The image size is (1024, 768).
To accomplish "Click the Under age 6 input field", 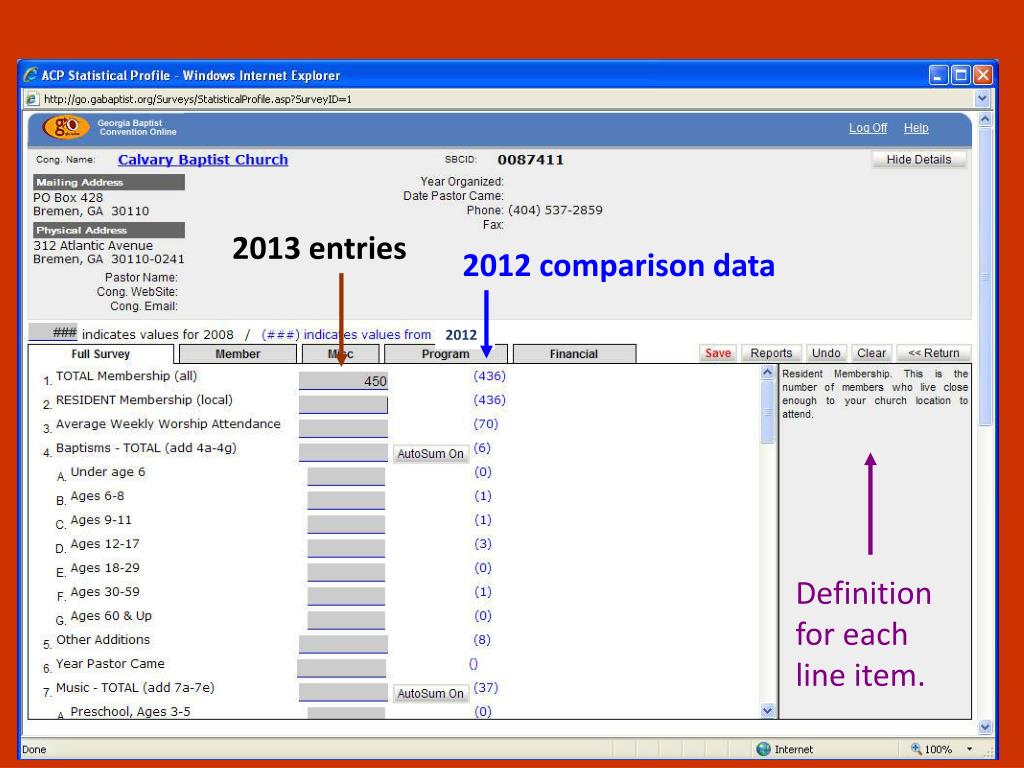I will click(346, 477).
